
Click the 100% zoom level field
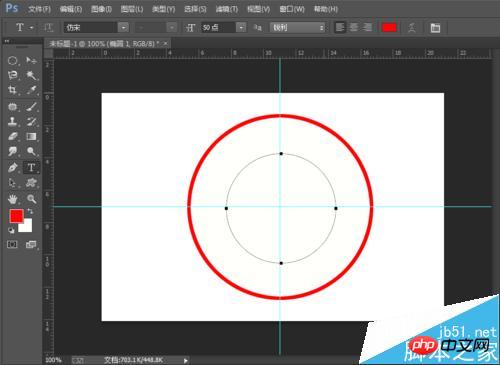pyautogui.click(x=53, y=360)
